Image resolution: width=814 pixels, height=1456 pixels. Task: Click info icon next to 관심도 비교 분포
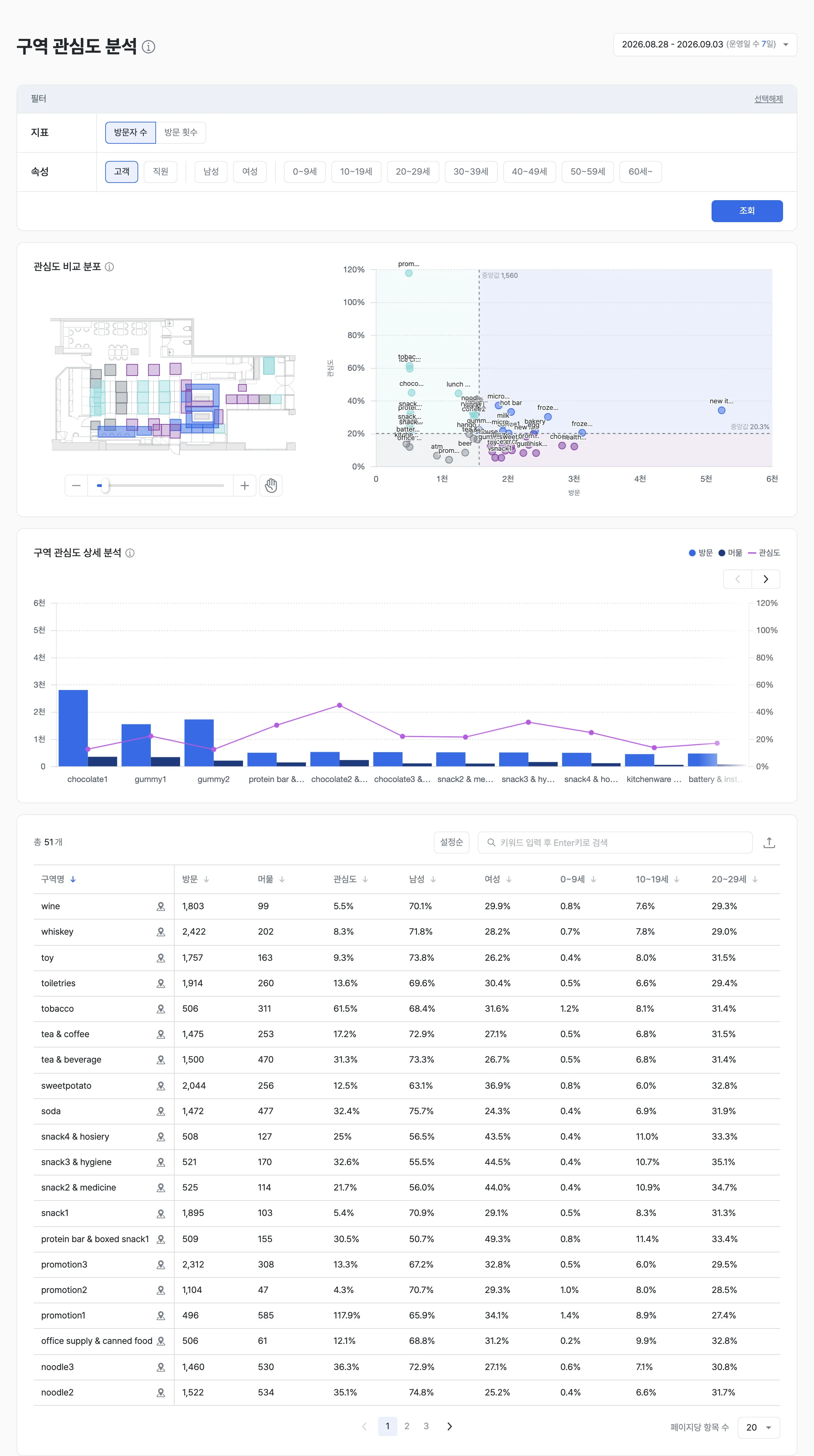coord(110,267)
